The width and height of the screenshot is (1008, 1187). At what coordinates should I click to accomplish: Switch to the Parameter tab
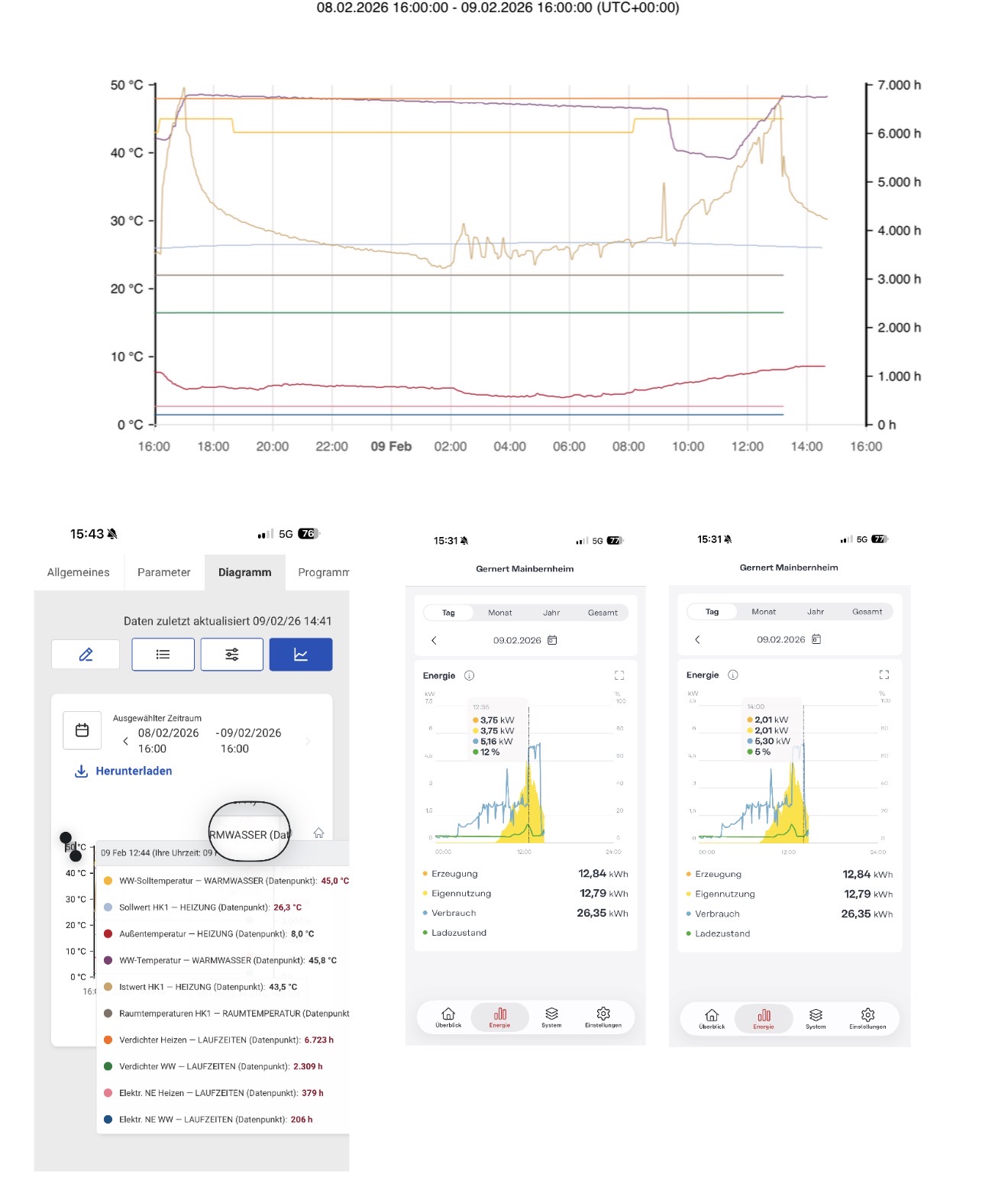(x=164, y=572)
